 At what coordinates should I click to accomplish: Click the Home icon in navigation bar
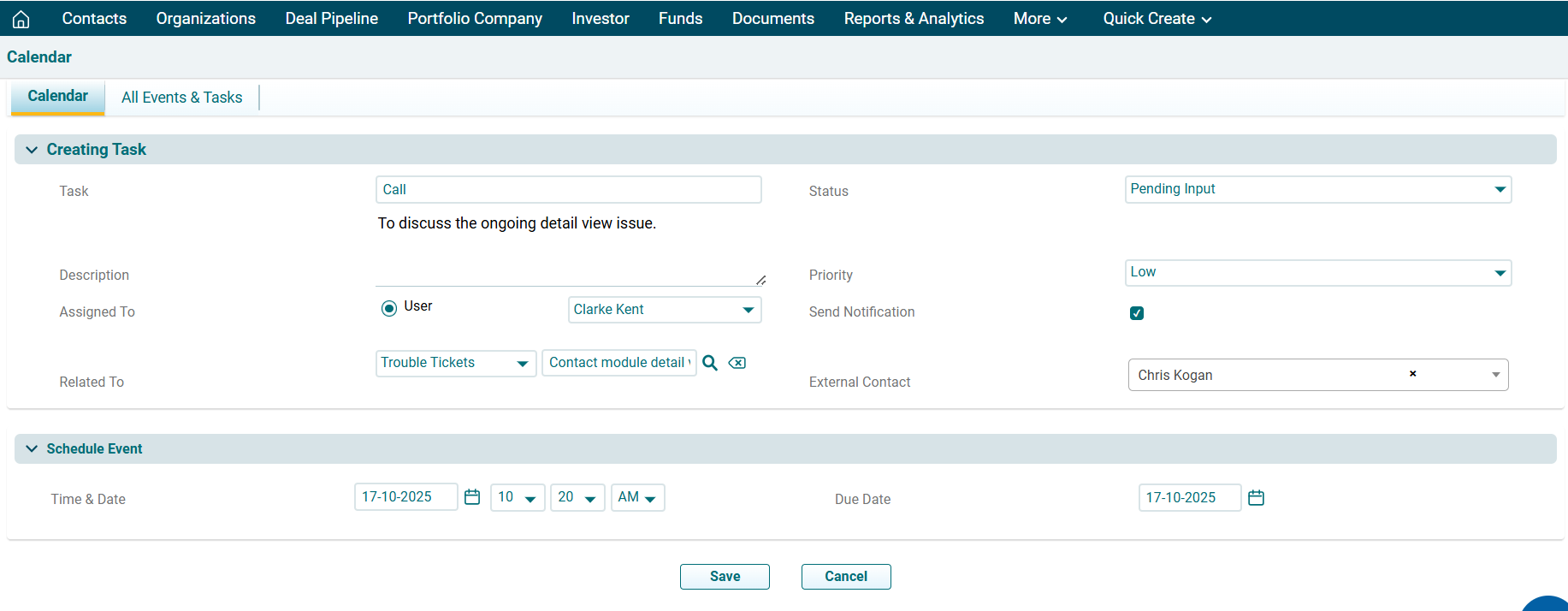21,19
